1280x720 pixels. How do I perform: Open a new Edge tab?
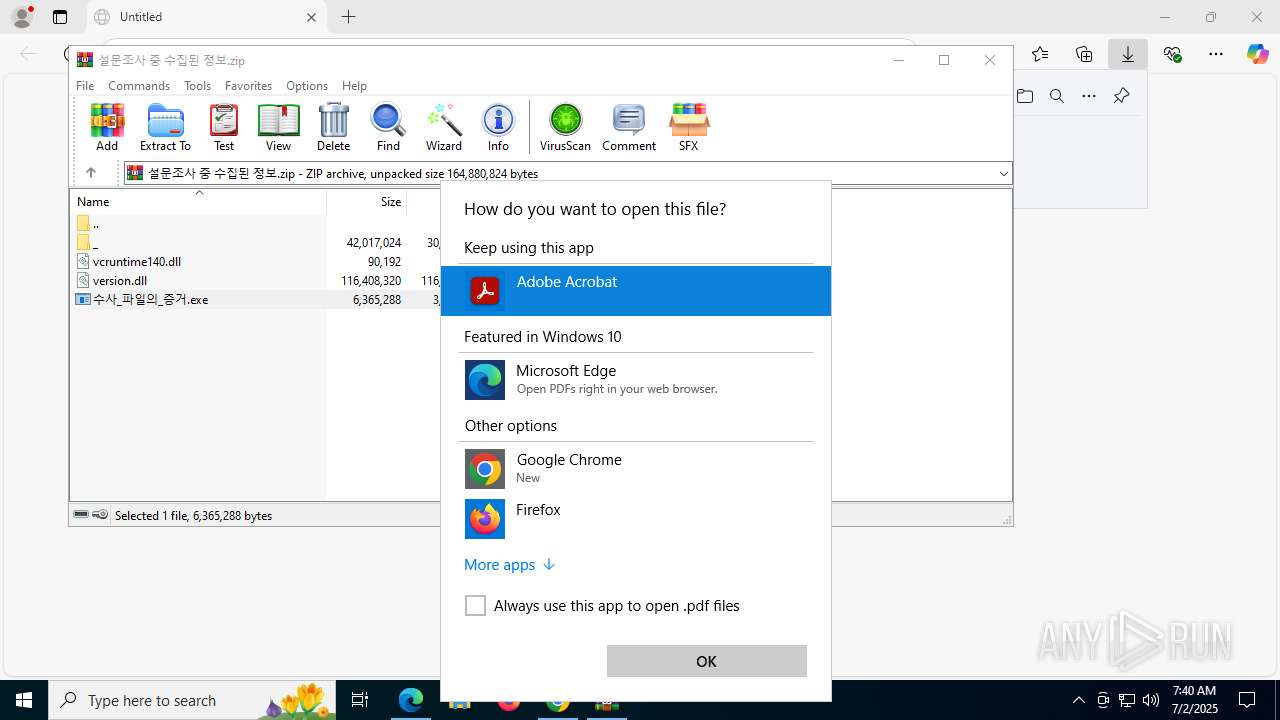tap(348, 17)
